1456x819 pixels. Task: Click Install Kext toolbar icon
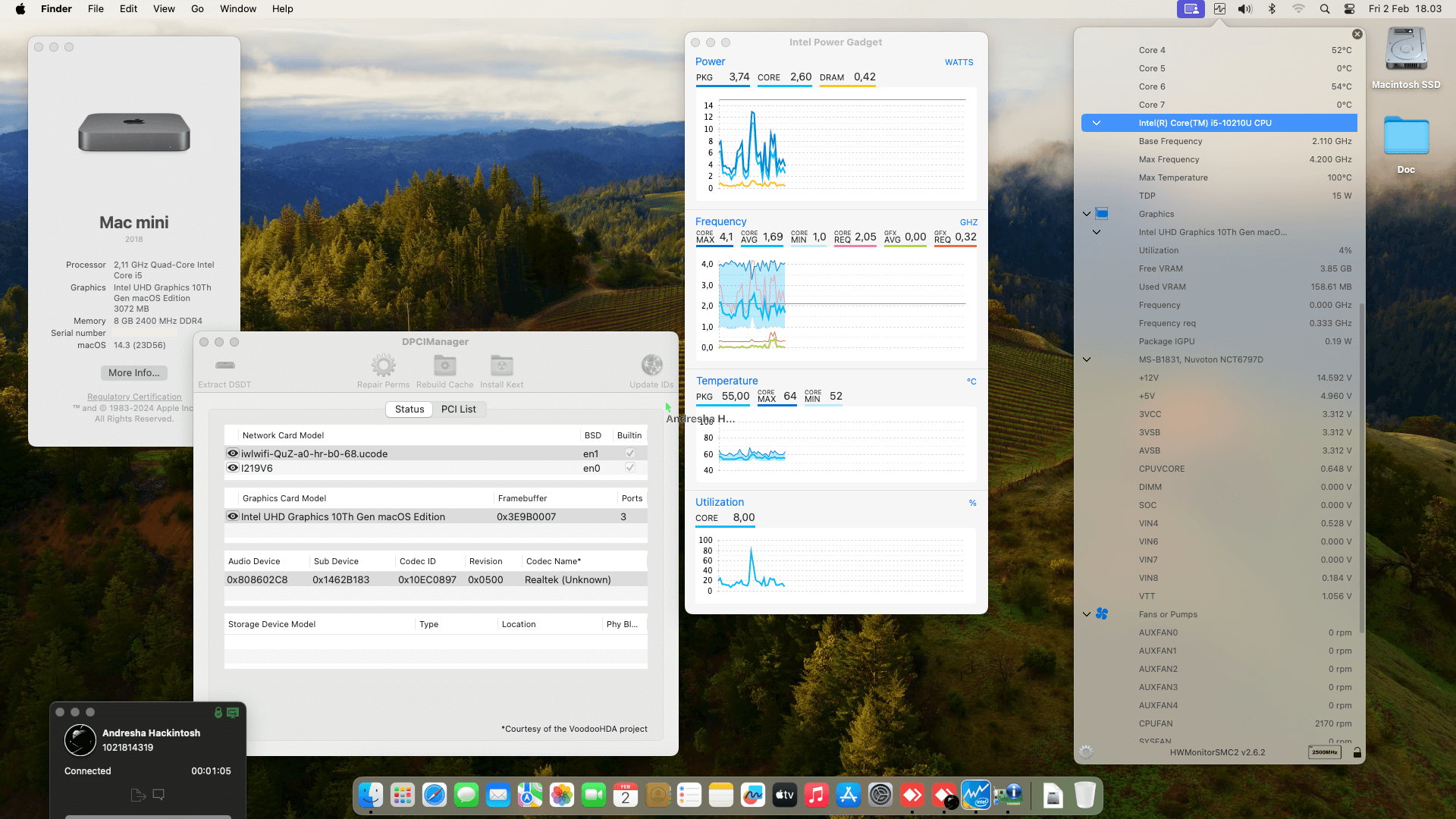coord(501,366)
